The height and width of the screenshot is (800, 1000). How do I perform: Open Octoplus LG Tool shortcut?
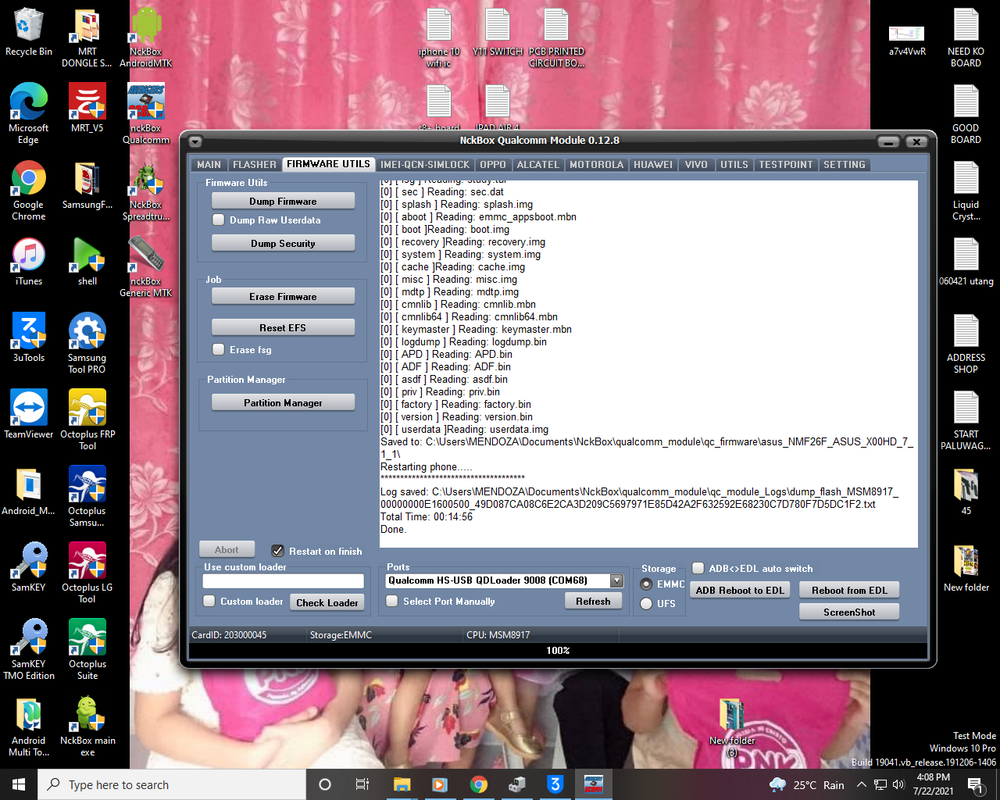pos(87,573)
